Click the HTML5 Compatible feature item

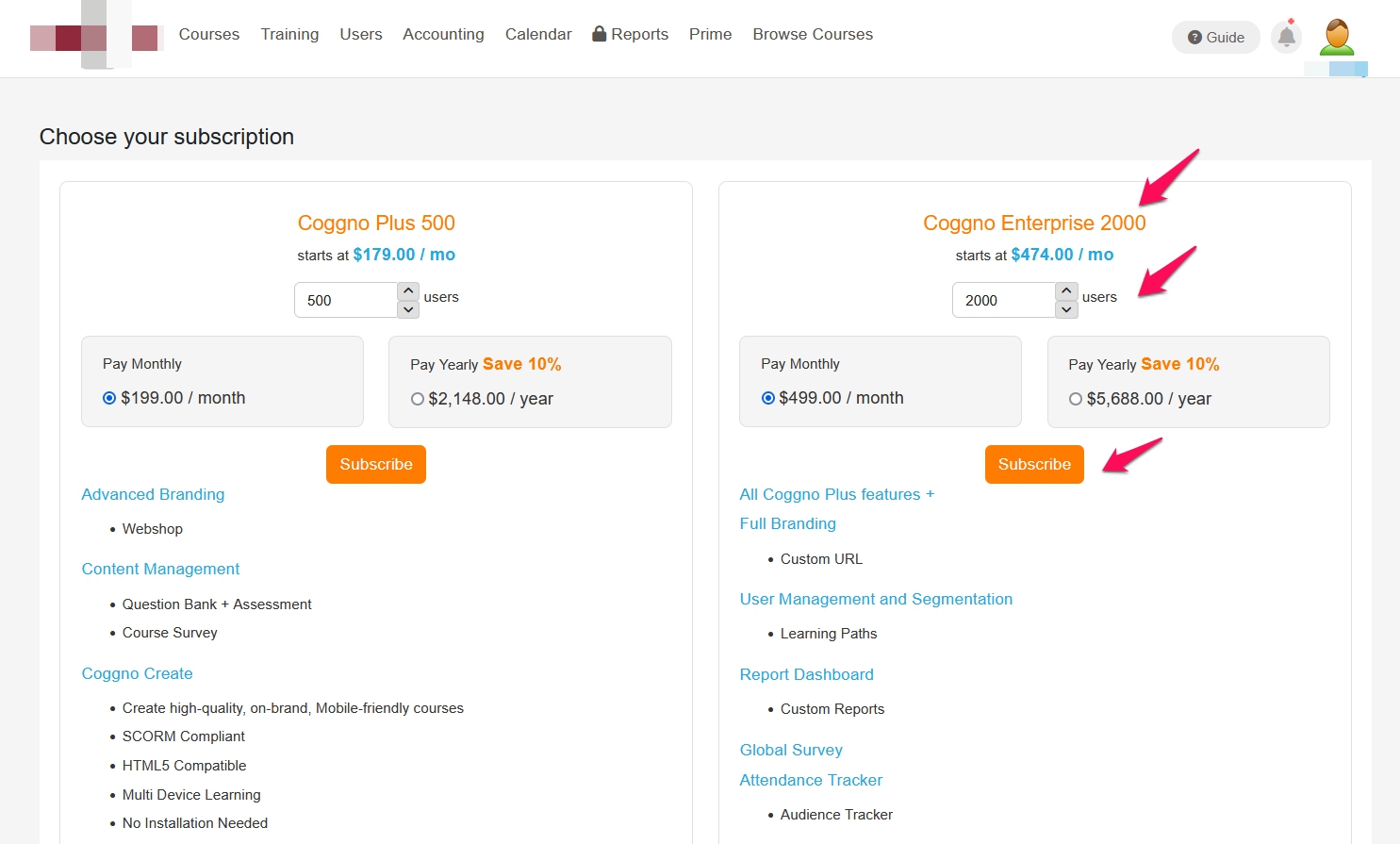click(x=185, y=766)
